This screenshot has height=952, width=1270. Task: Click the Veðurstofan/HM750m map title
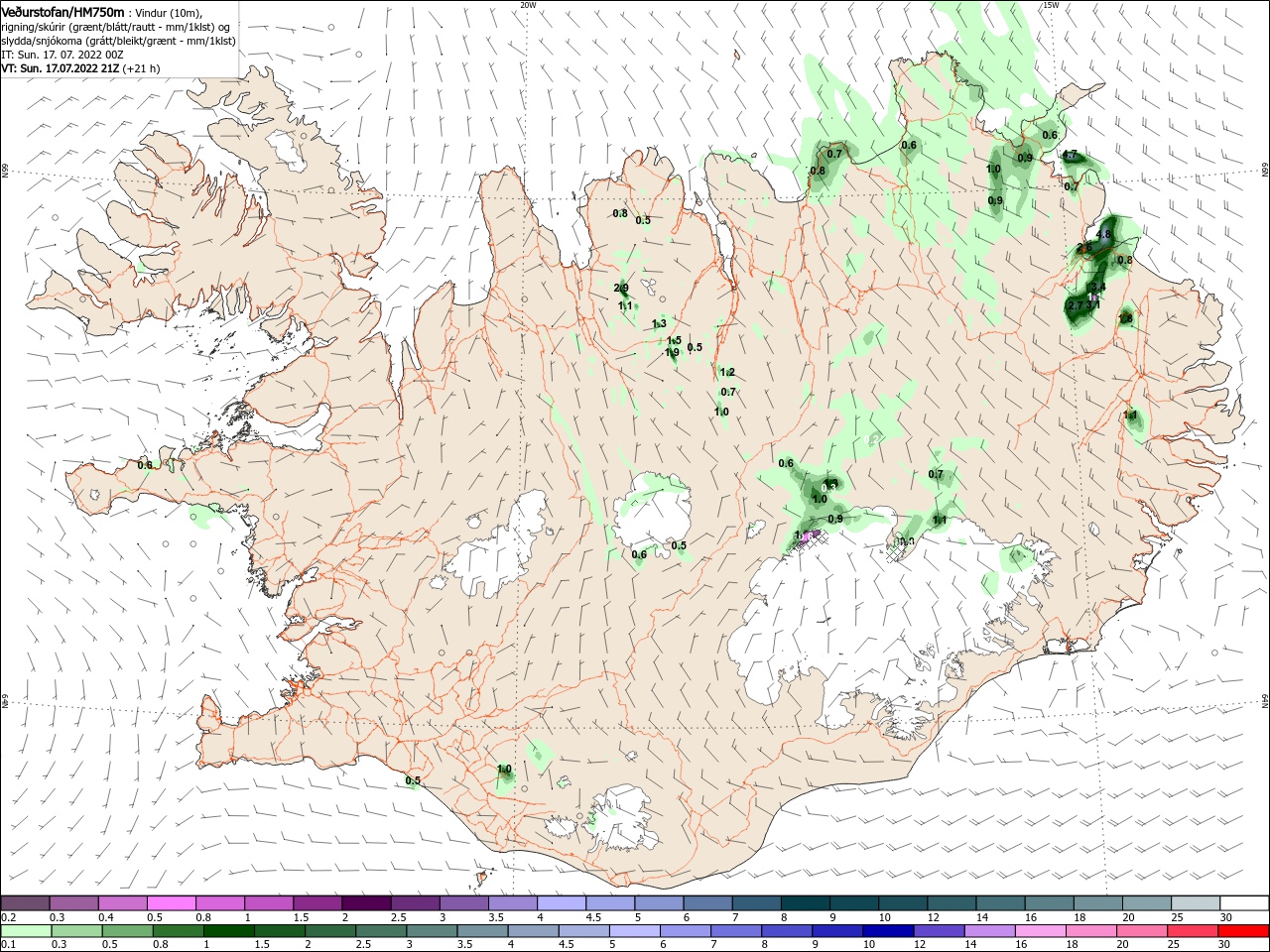coord(63,11)
